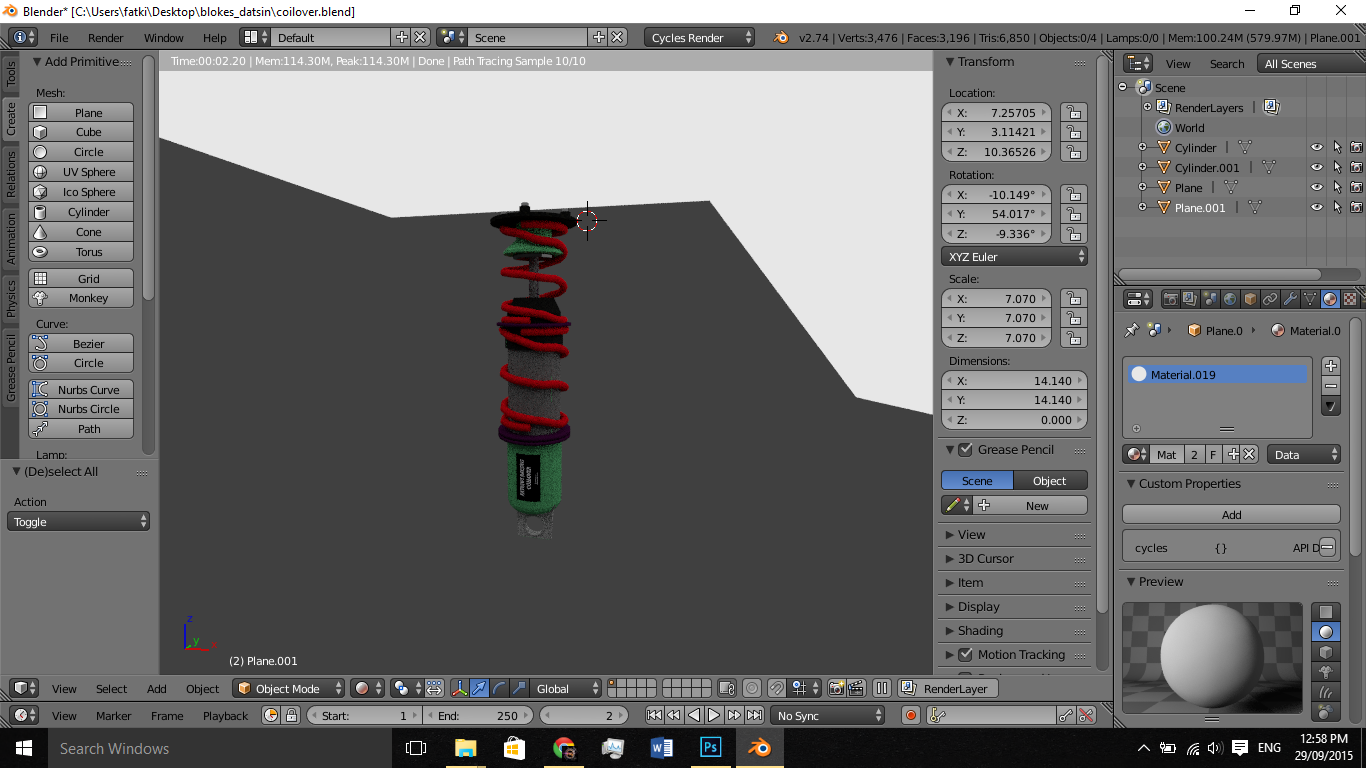Image resolution: width=1366 pixels, height=768 pixels.
Task: Switch to the Relations tool shelf tab
Action: (x=11, y=174)
